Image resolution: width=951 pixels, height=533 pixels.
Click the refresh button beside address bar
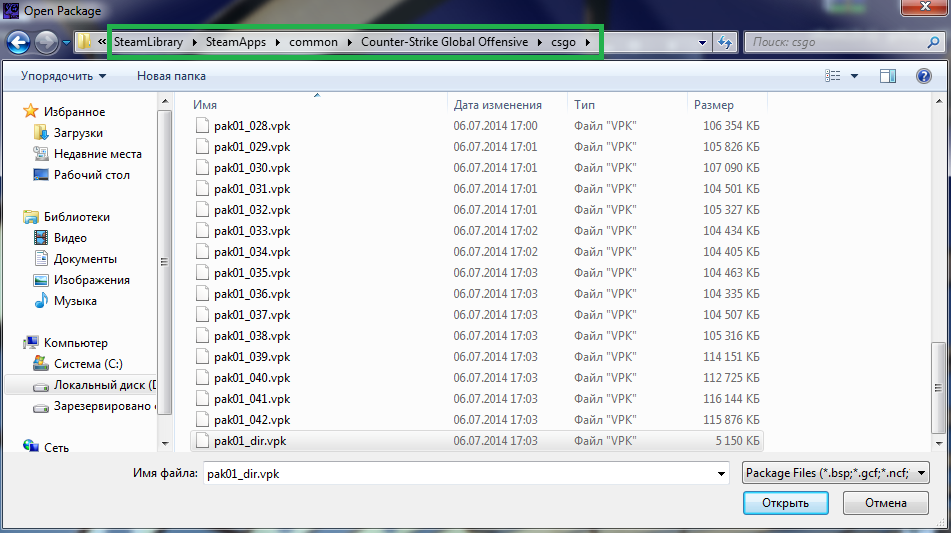click(725, 42)
